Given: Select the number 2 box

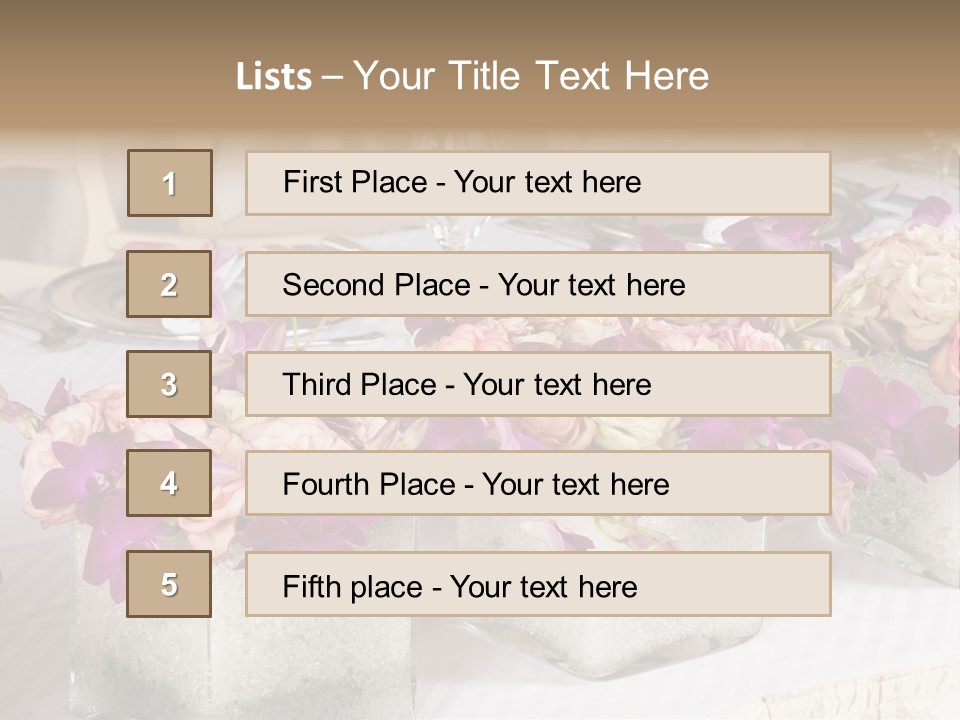Looking at the screenshot, I should click(x=170, y=284).
